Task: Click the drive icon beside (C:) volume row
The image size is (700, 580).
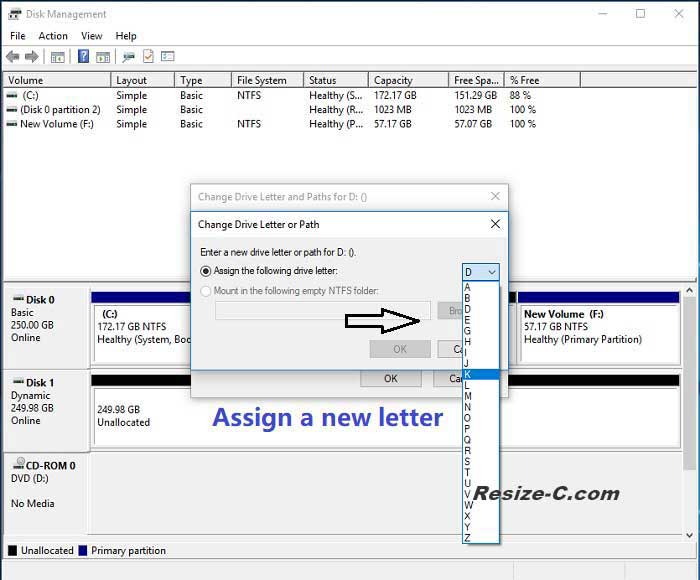Action: (x=12, y=95)
